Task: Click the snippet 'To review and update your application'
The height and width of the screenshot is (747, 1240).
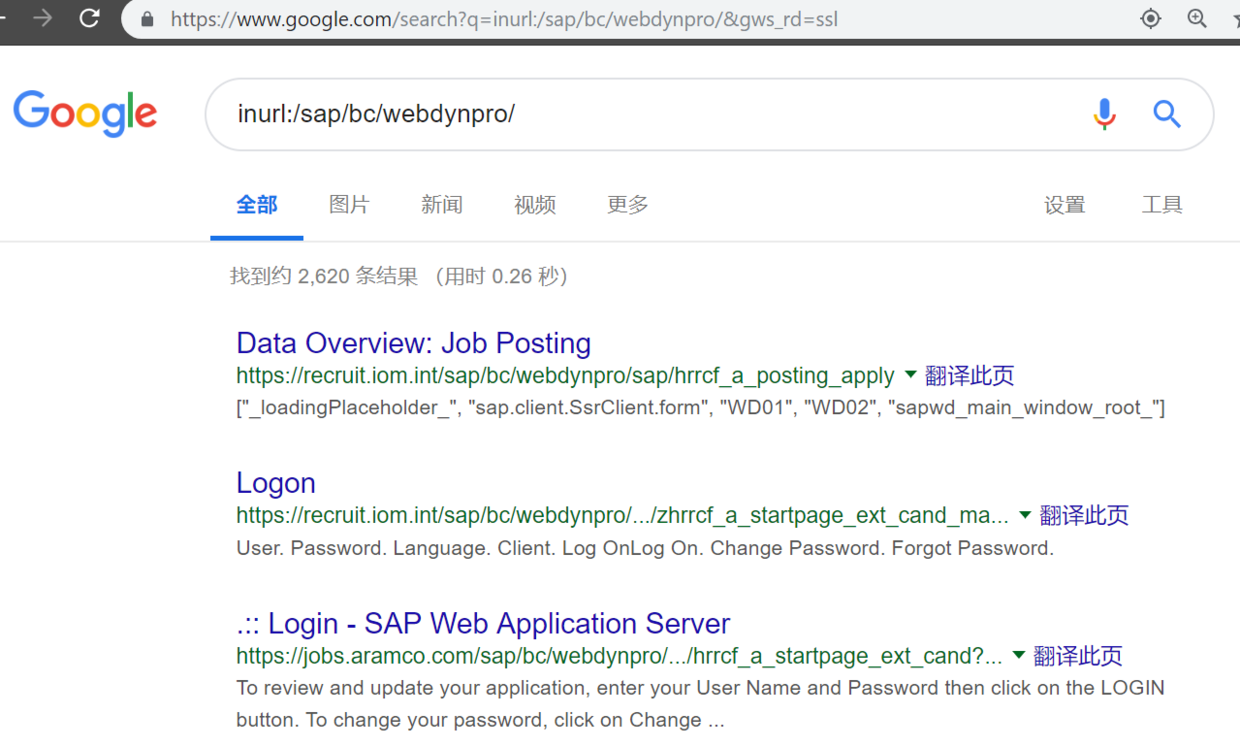Action: pos(700,704)
